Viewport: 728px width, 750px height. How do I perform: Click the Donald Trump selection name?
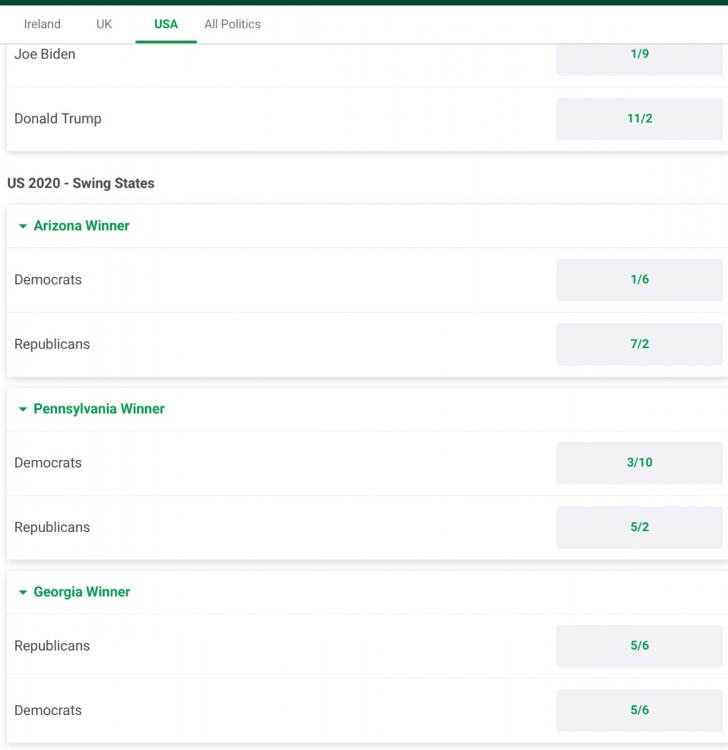tap(58, 118)
